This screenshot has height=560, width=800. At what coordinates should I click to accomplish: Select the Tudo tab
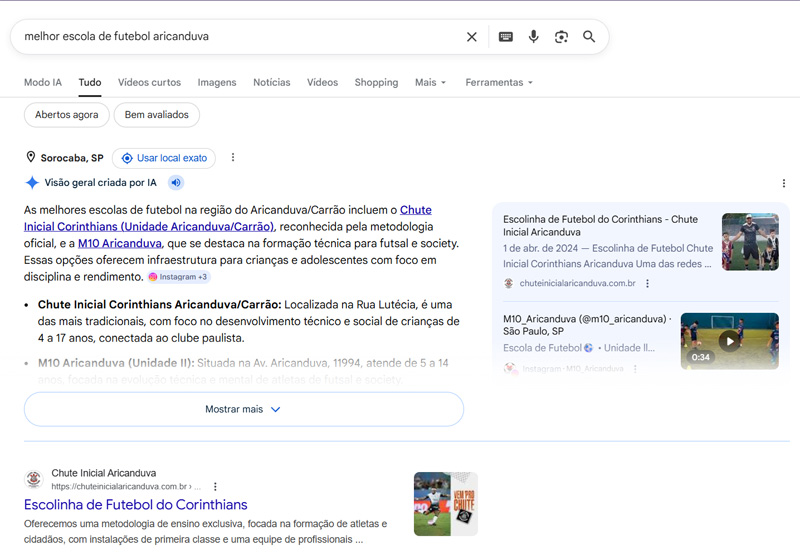(90, 82)
